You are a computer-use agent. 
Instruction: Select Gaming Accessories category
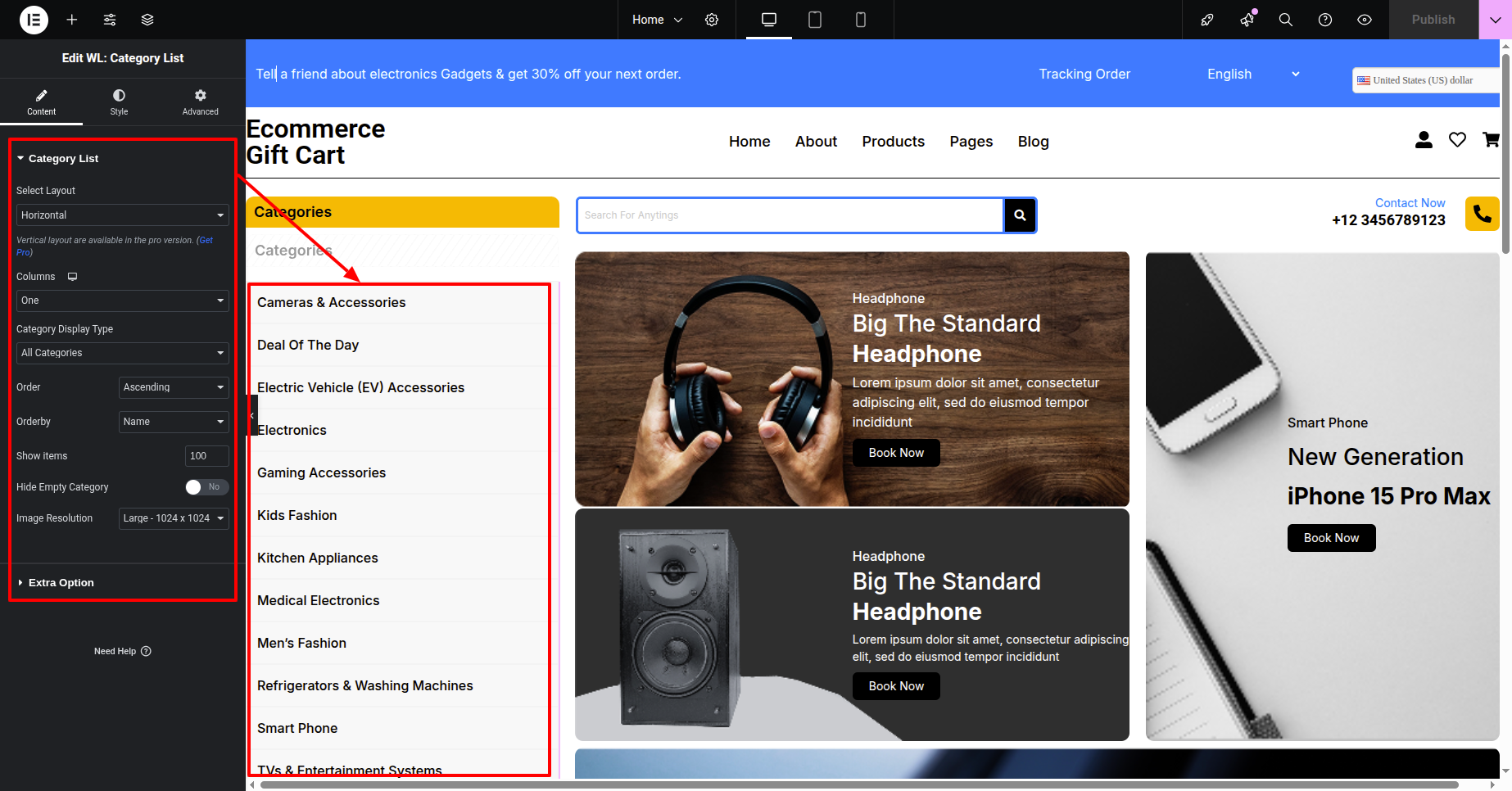click(321, 472)
